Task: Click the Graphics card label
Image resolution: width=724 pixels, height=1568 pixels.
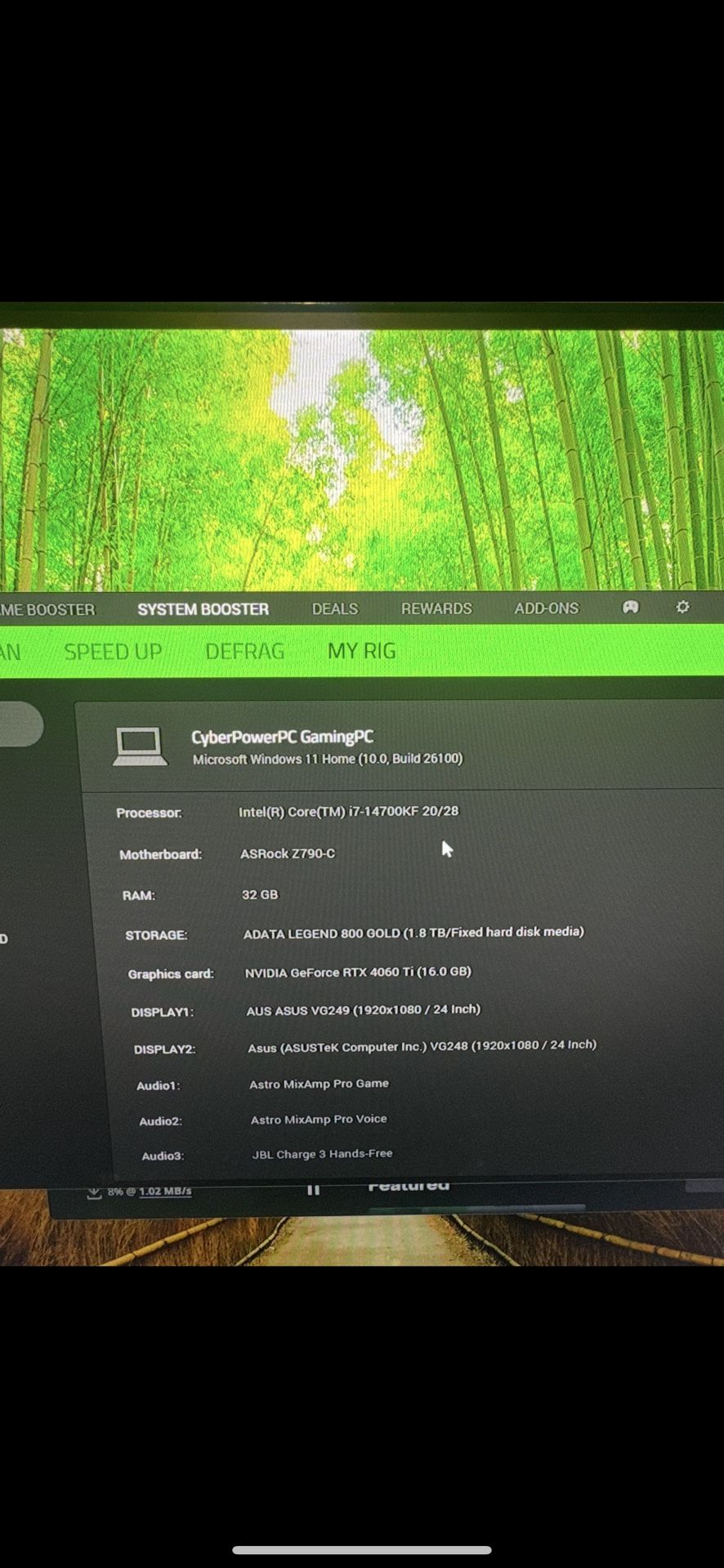Action: pyautogui.click(x=171, y=973)
